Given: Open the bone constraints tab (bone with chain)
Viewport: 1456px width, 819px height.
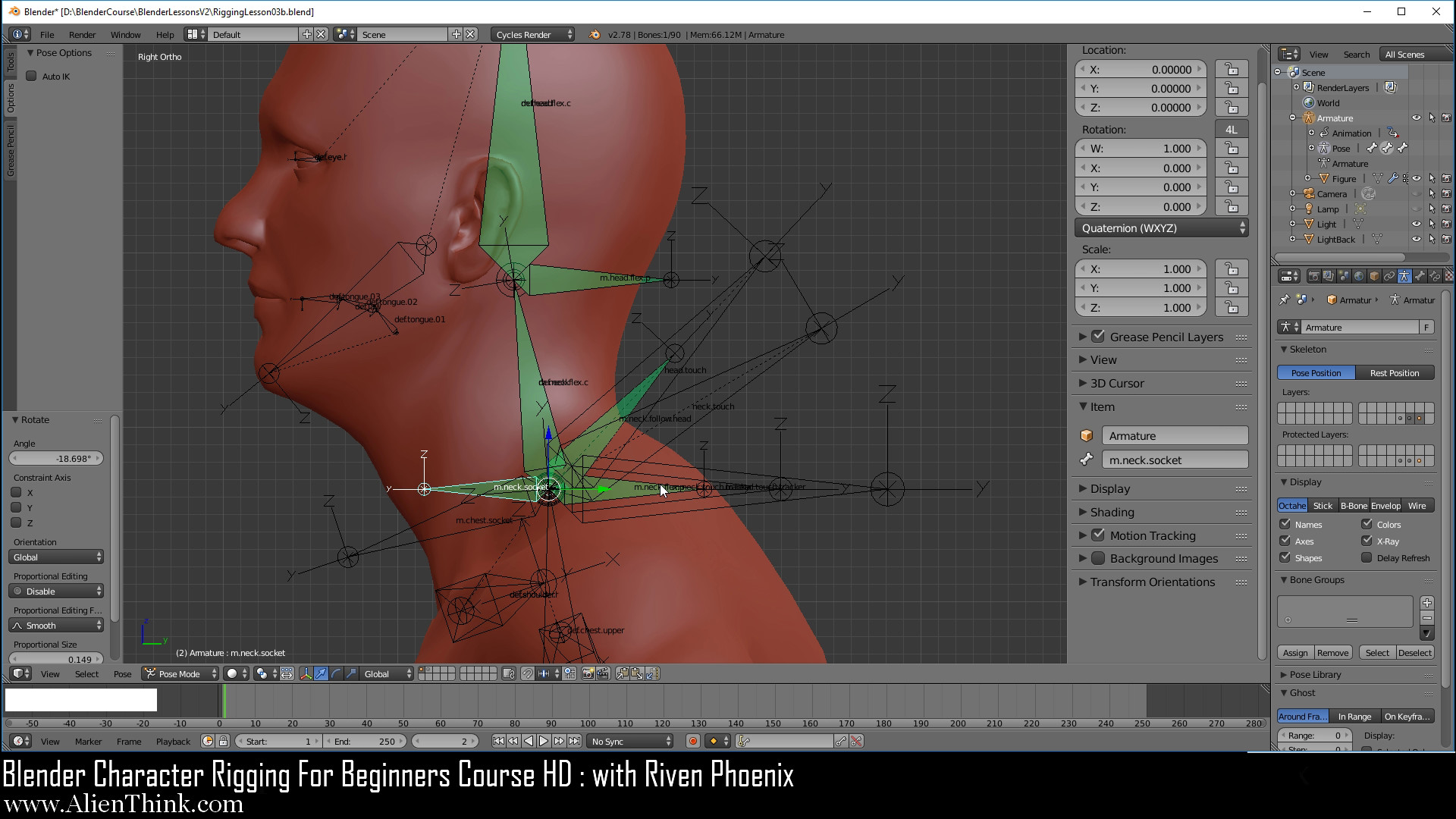Looking at the screenshot, I should coord(1436,276).
